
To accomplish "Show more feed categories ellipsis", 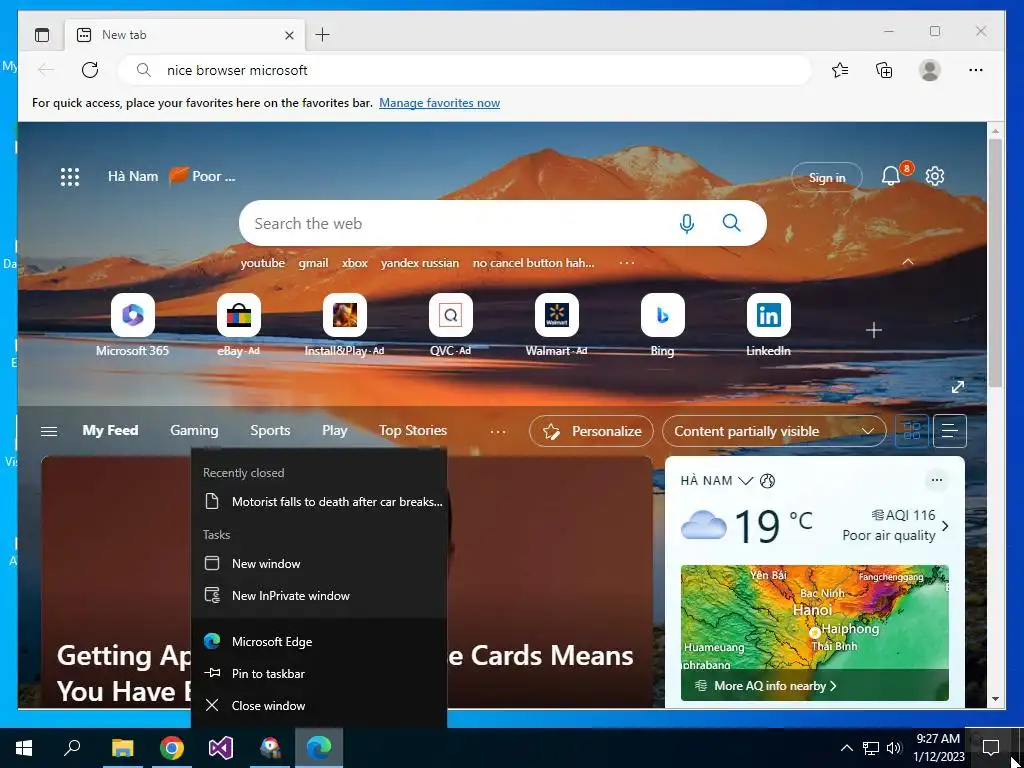I will [498, 431].
